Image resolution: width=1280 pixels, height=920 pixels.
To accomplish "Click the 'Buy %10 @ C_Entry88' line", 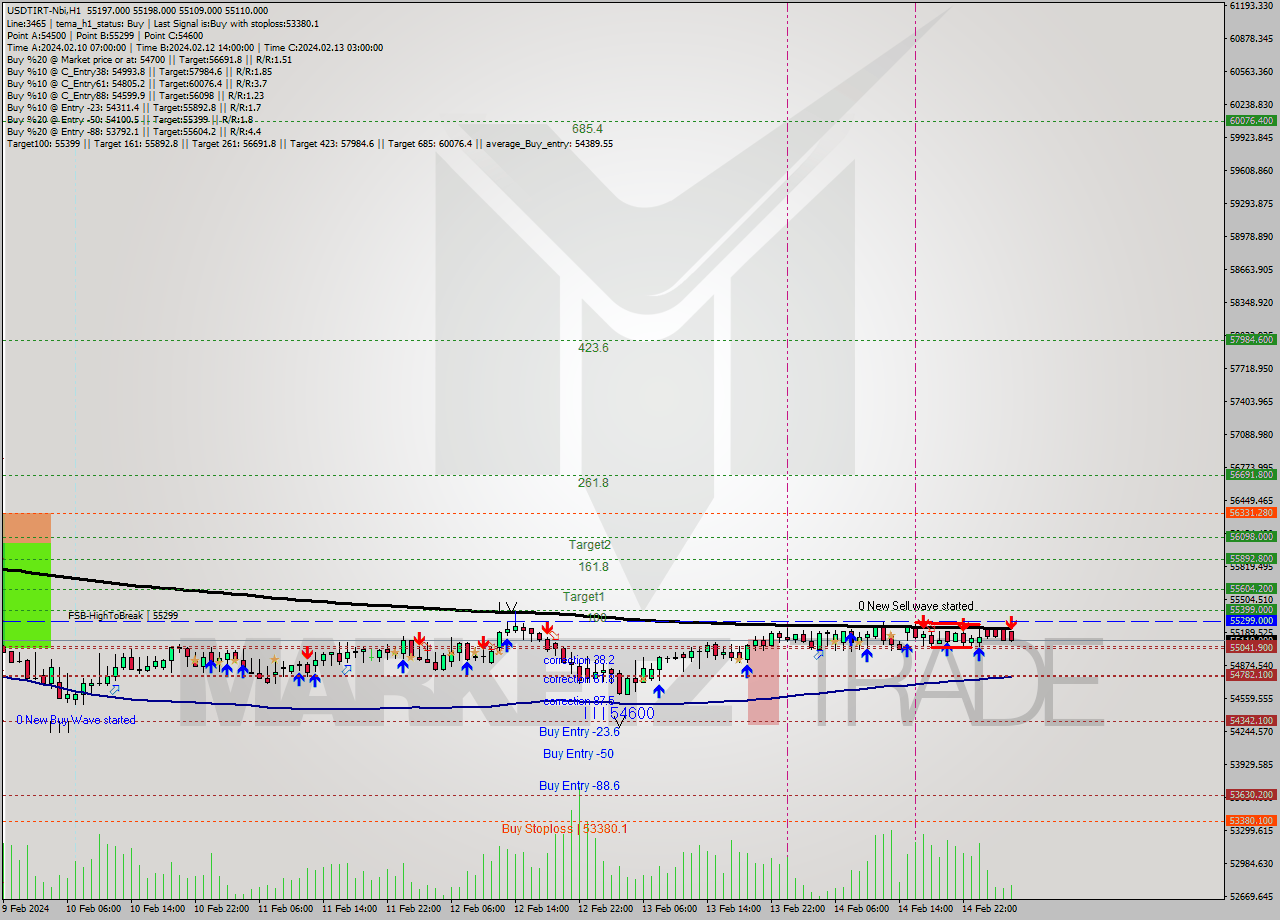I will click(x=134, y=96).
